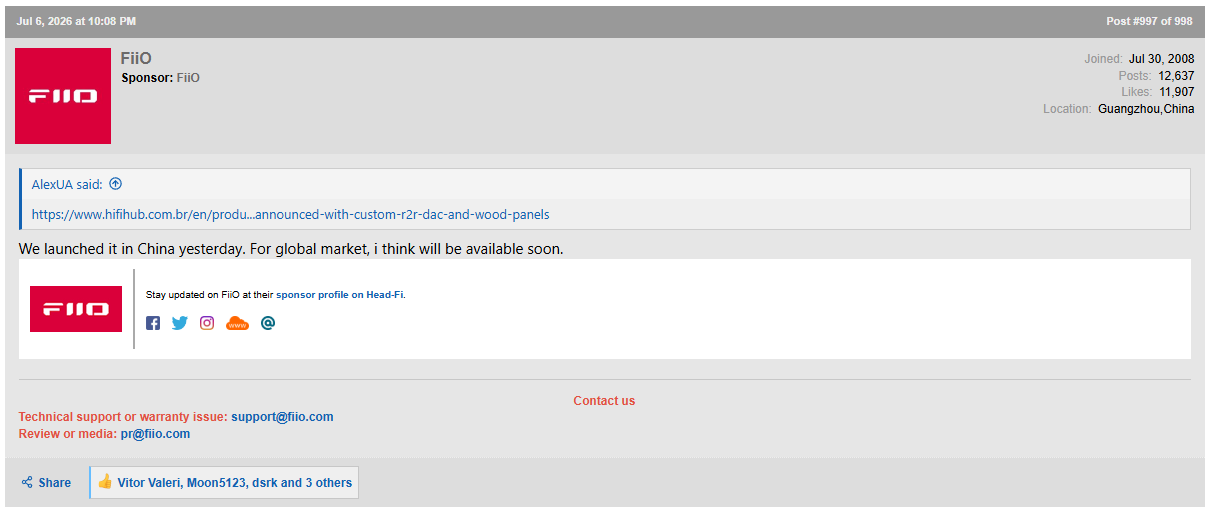
Task: Share this post via Share button
Action: tap(46, 482)
